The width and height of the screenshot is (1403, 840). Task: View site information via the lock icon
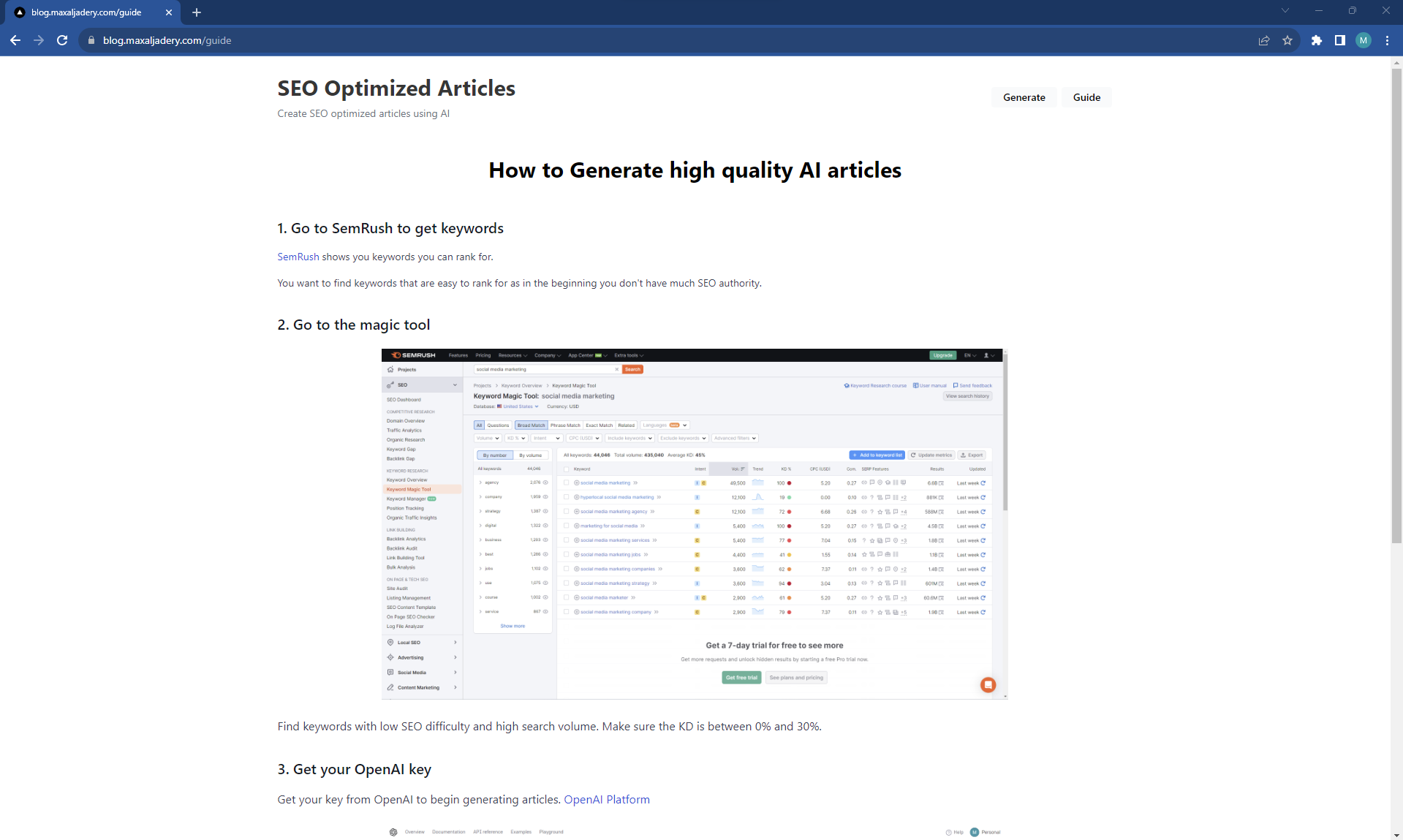click(91, 40)
